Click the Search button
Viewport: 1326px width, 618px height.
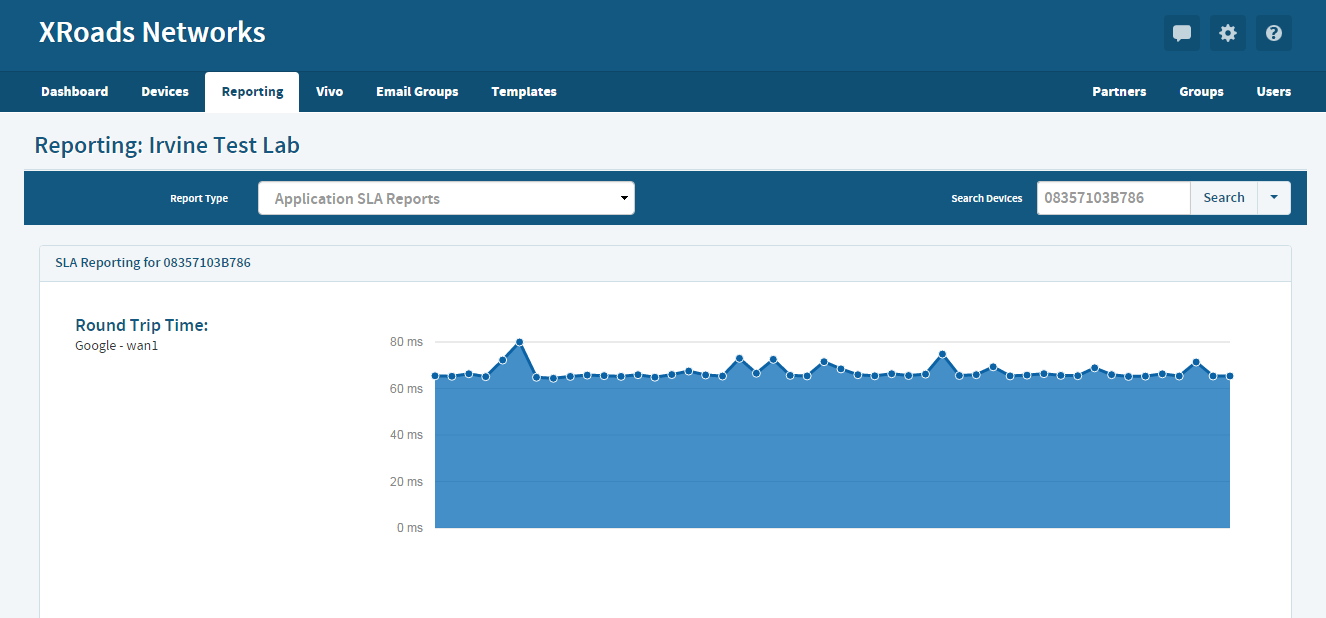click(1224, 198)
